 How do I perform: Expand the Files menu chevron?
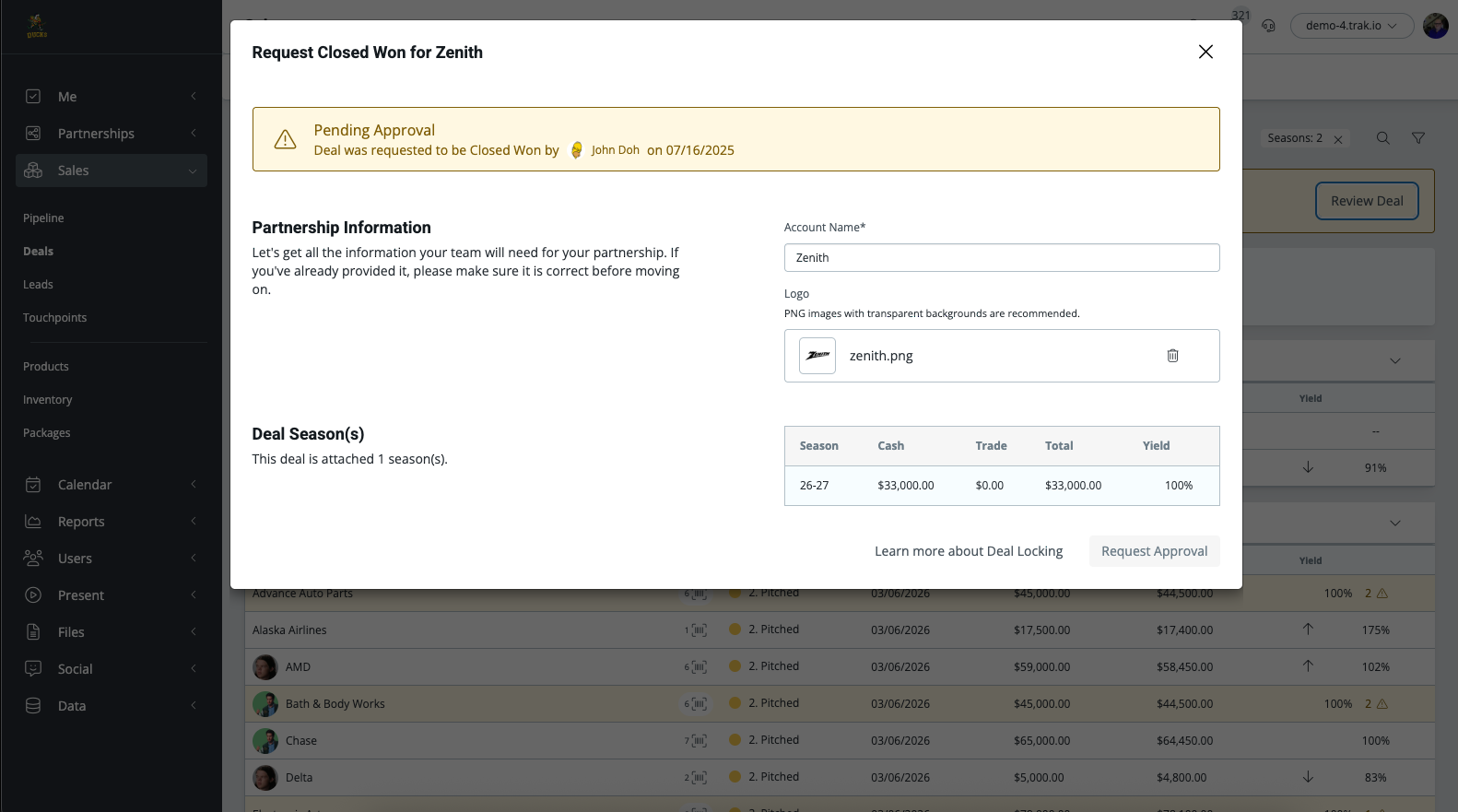coord(194,632)
